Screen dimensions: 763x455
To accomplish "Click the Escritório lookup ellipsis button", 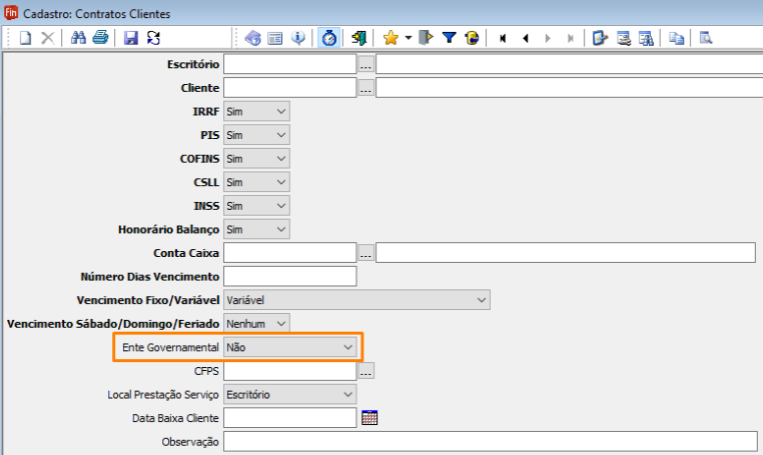I will click(x=366, y=64).
